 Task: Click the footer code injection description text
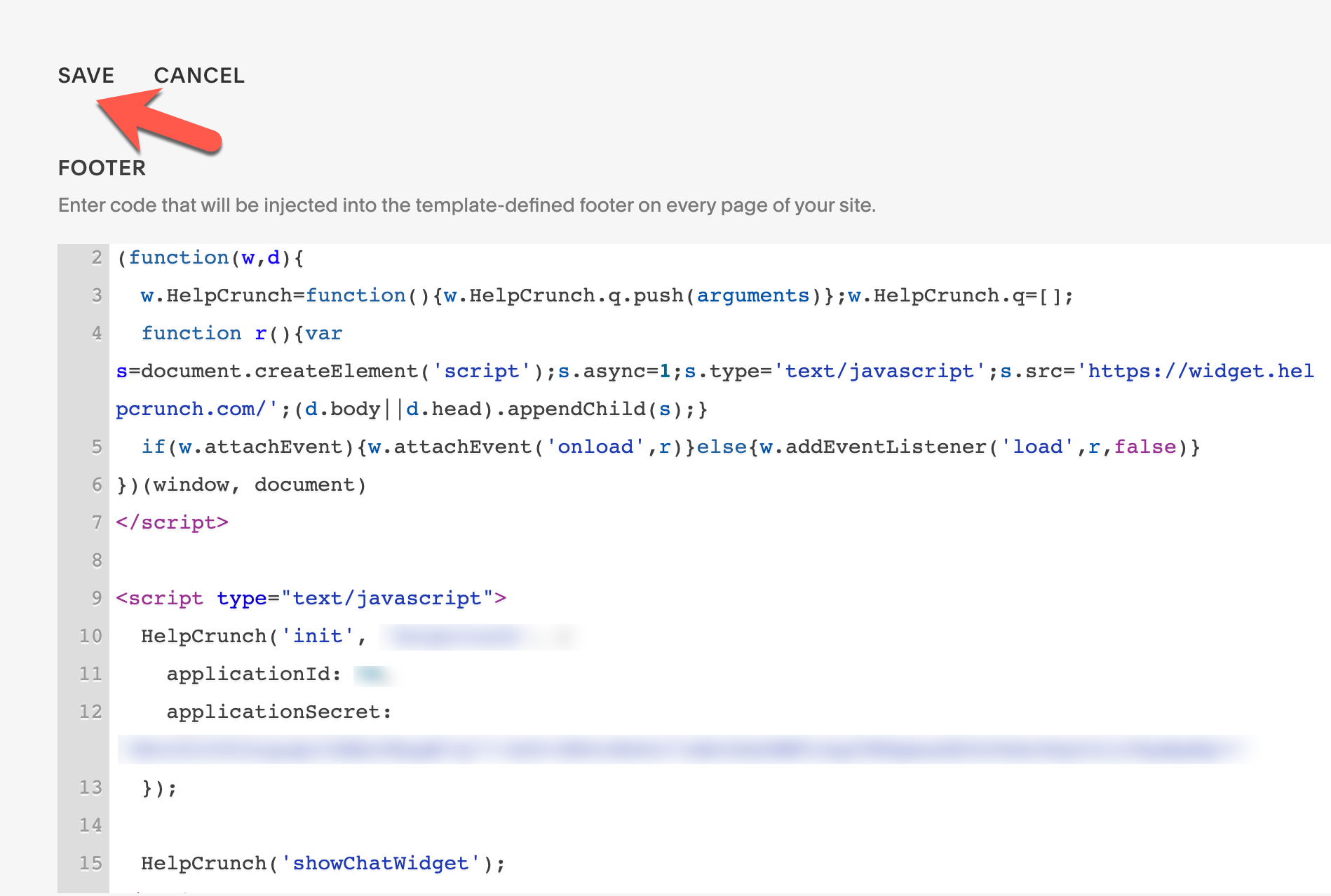coord(467,205)
